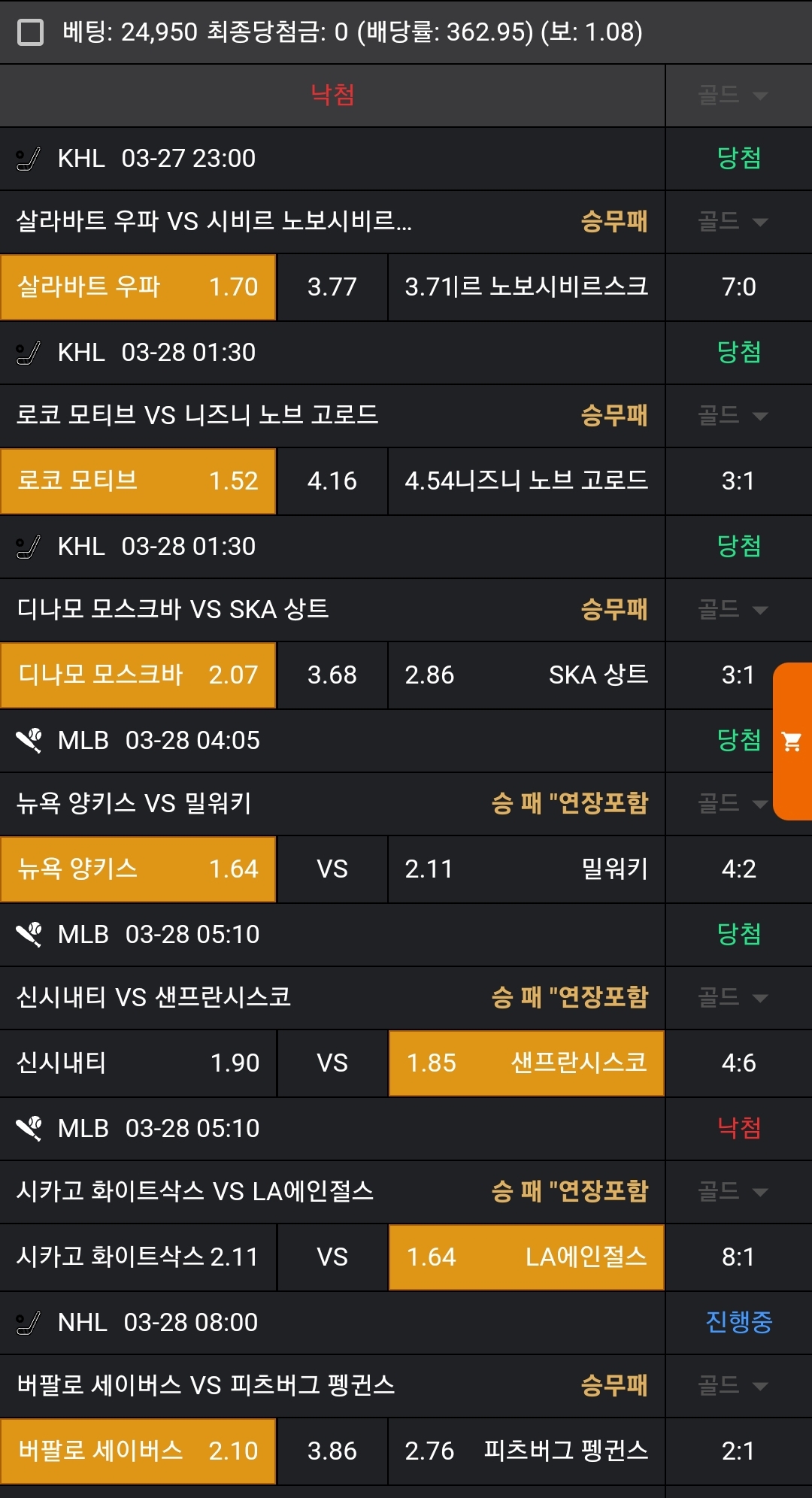Open the orange shopping cart panel
Viewport: 812px width, 1498px height.
click(792, 741)
